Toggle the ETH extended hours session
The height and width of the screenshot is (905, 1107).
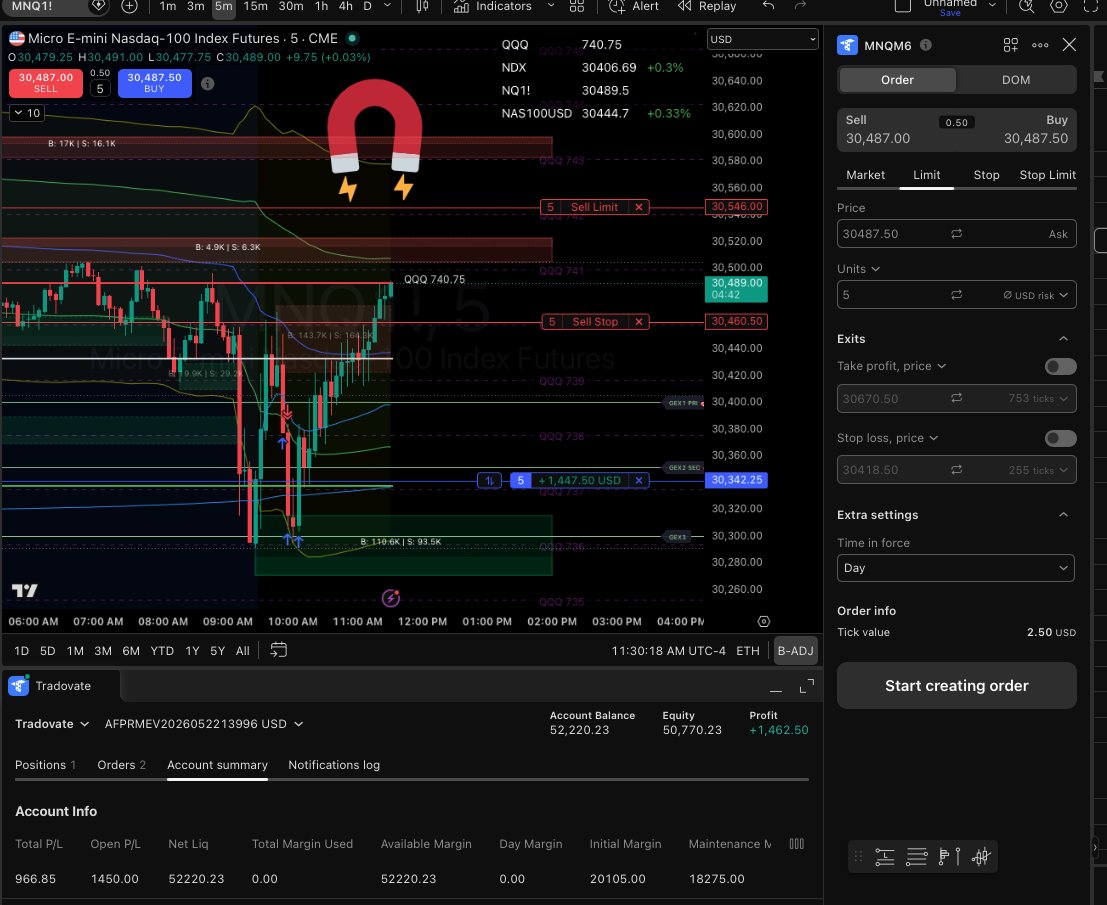748,651
